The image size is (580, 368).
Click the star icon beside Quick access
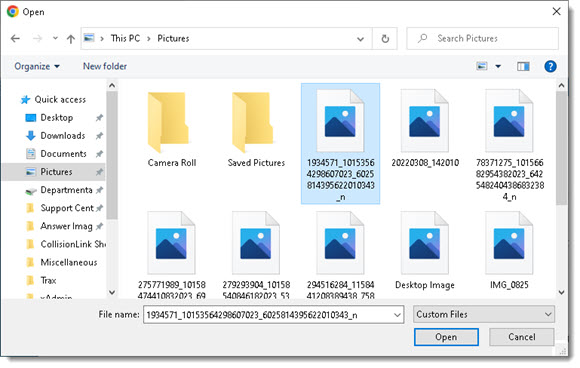(25, 100)
